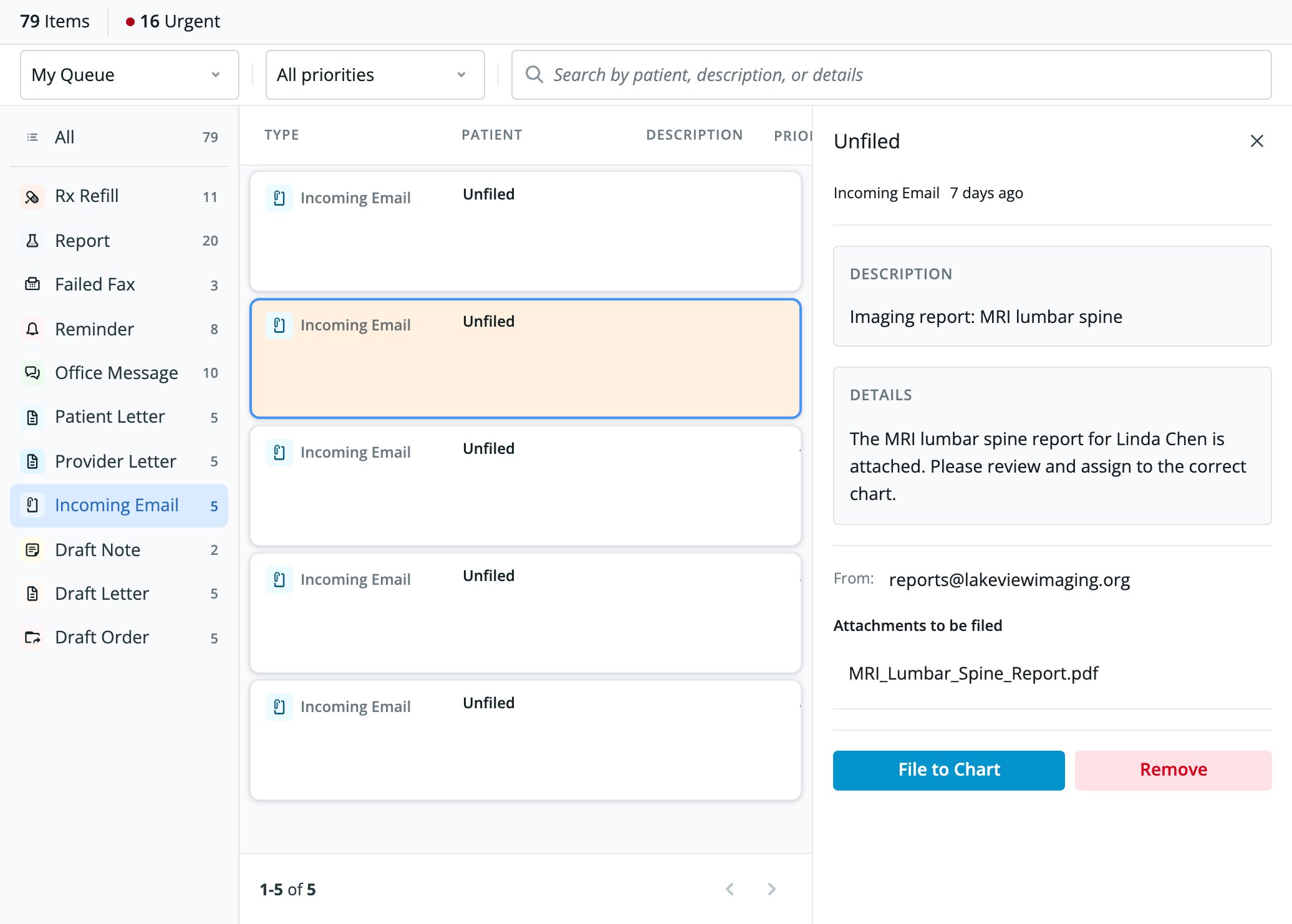1292x924 pixels.
Task: Click the 79 Items count
Action: (55, 22)
